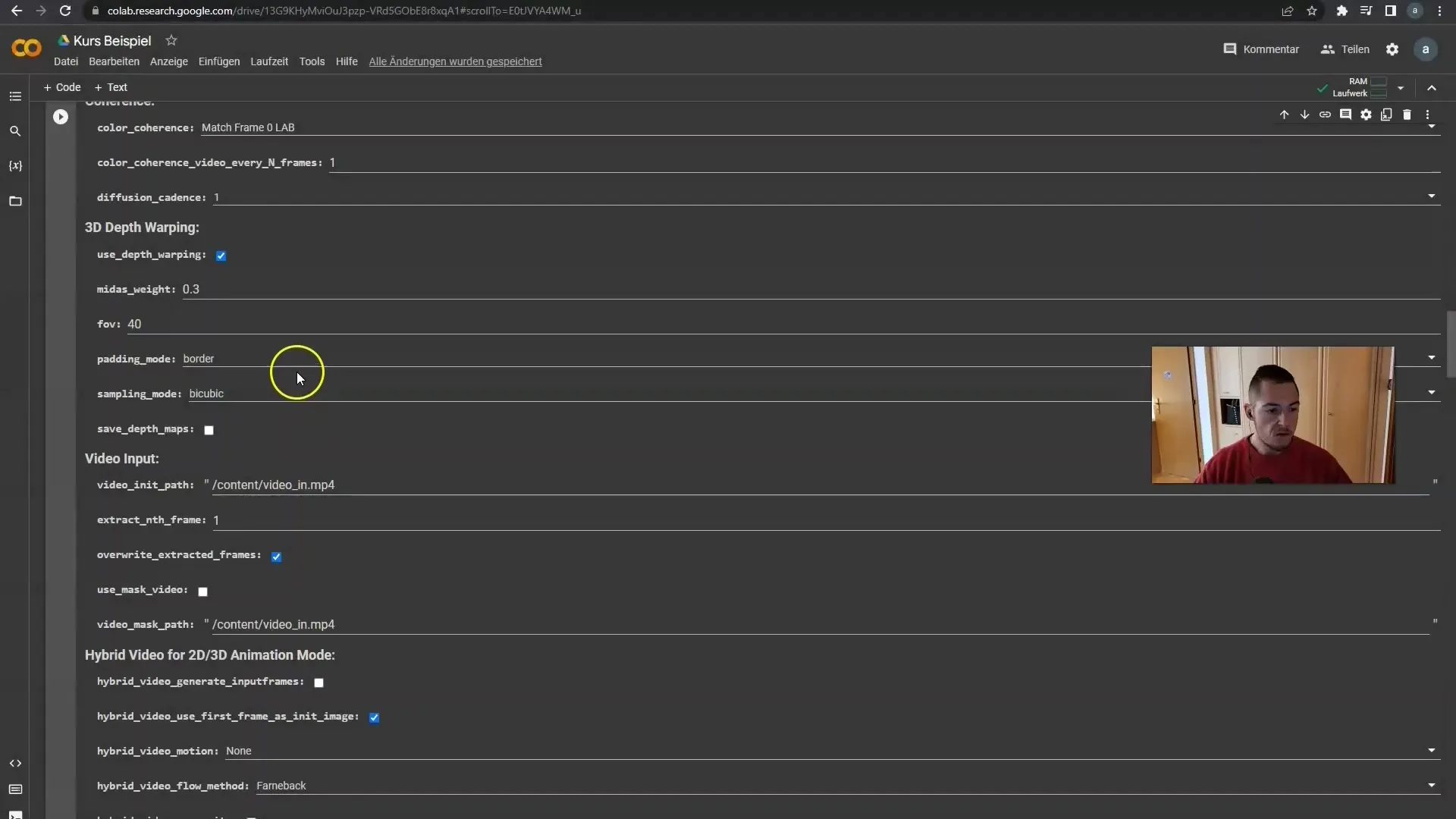Copy link to cell icon
Viewport: 1456px width, 819px height.
(x=1325, y=115)
